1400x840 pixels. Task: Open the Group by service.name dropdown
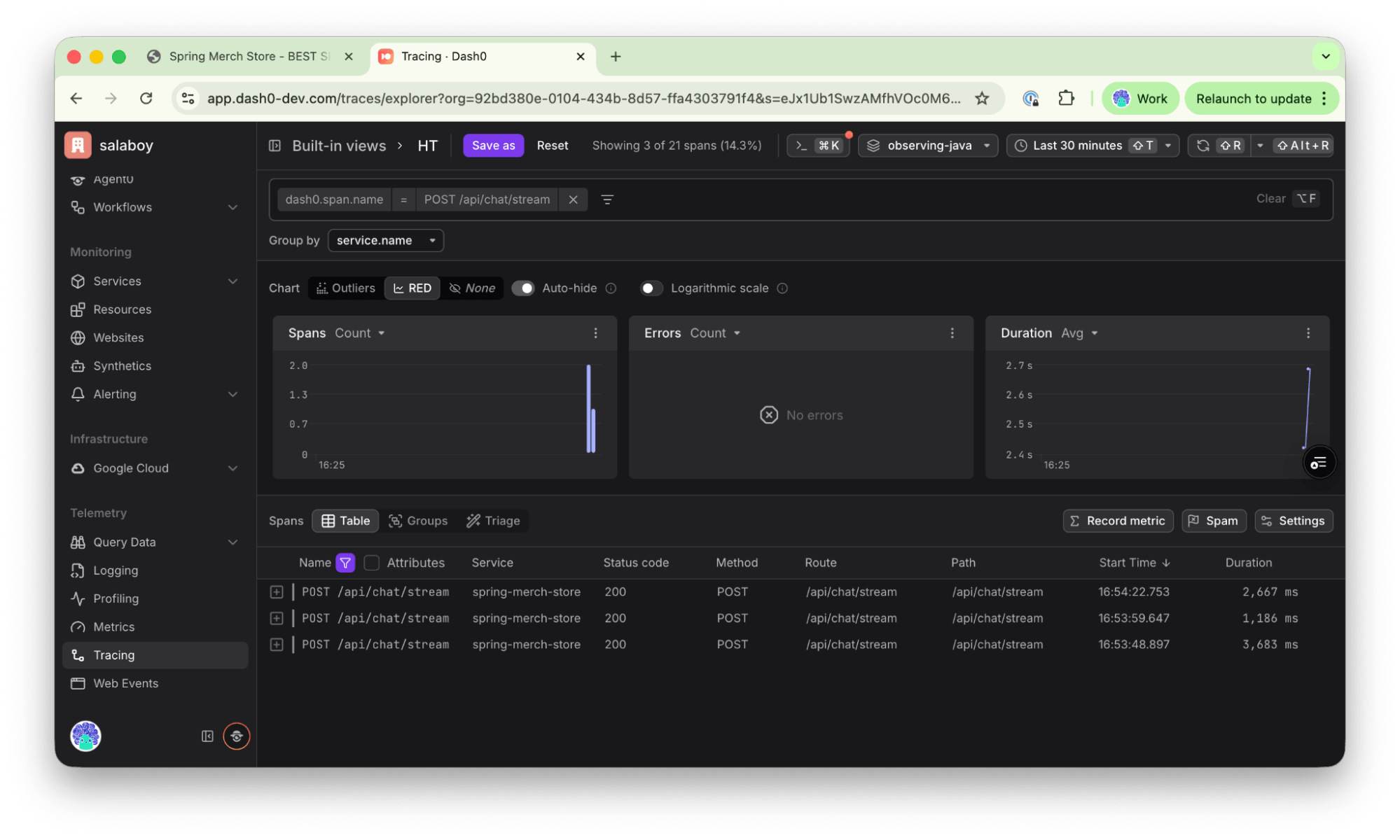click(385, 241)
